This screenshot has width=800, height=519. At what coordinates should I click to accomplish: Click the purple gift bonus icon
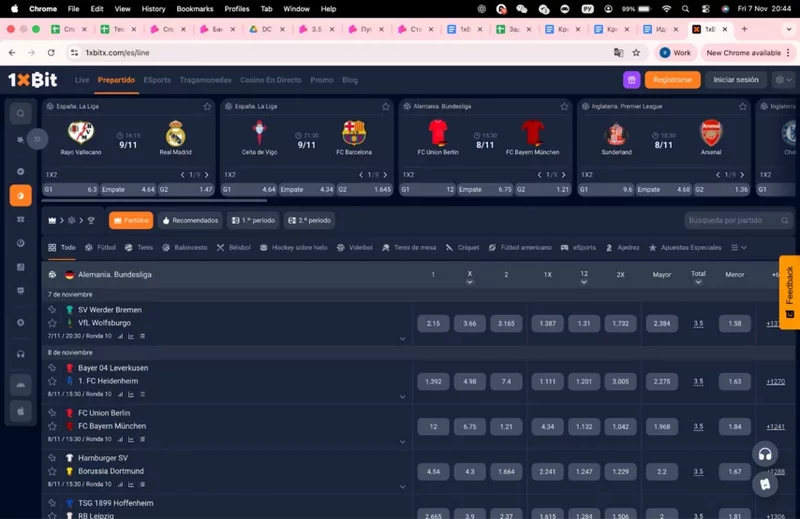631,80
